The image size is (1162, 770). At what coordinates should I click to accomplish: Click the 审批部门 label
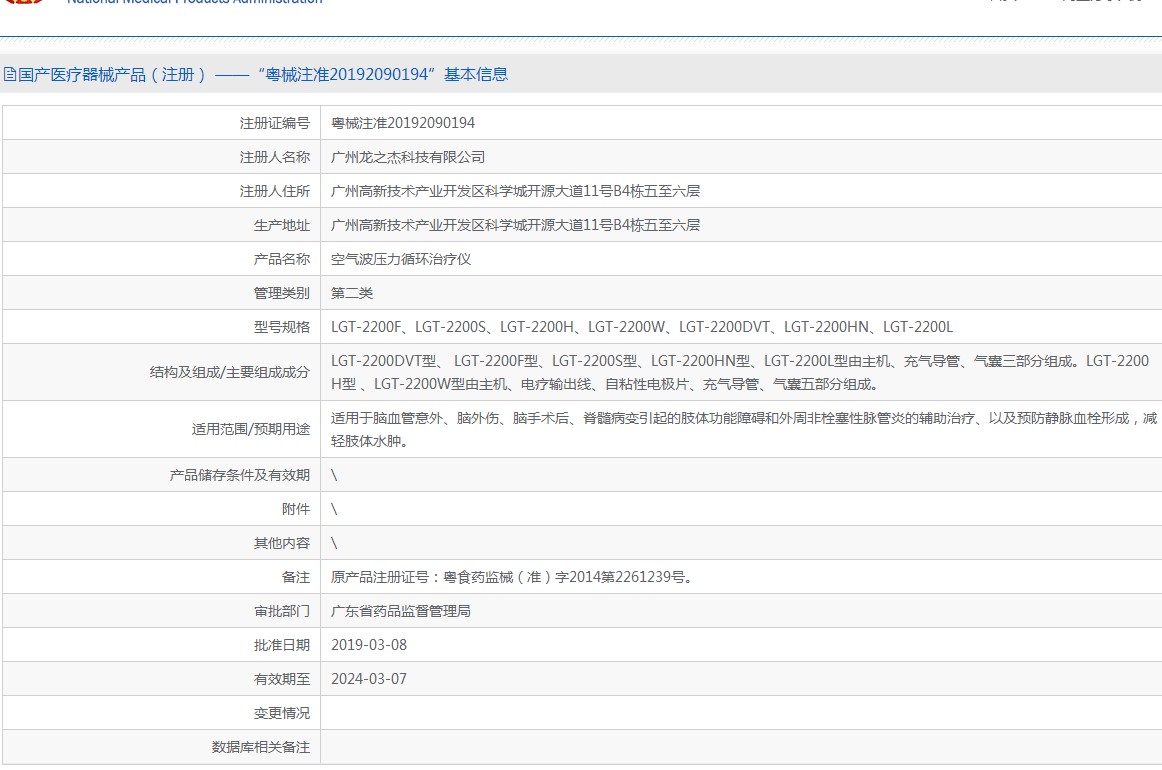(x=282, y=611)
